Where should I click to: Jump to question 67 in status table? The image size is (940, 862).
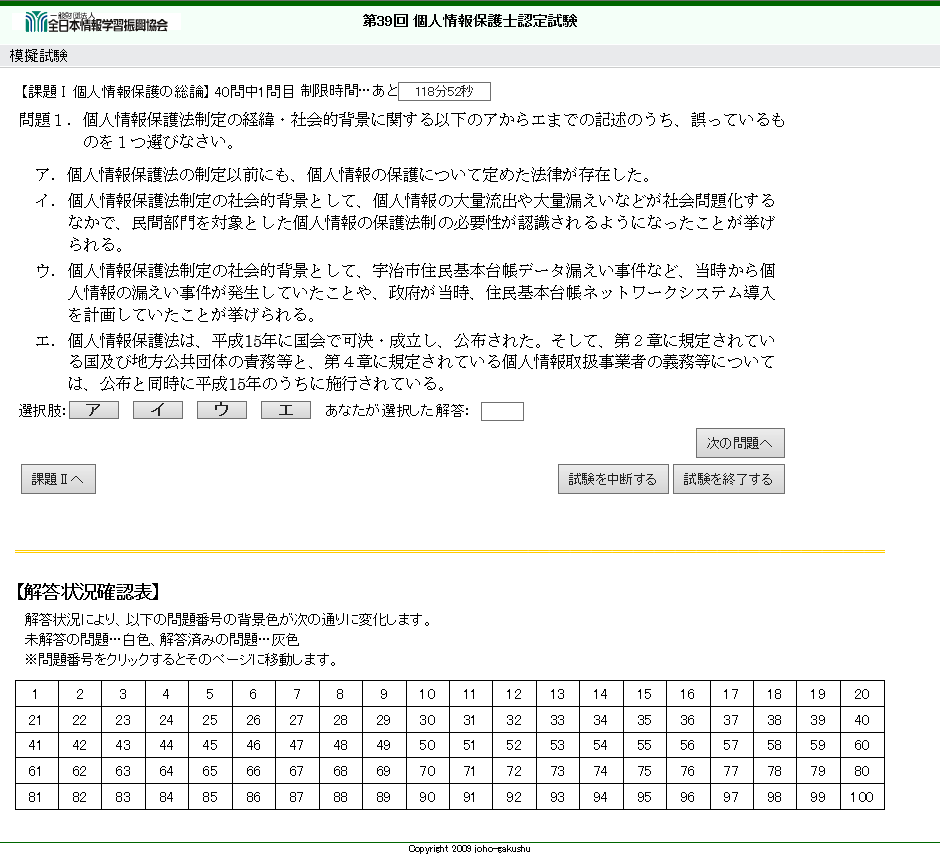297,771
